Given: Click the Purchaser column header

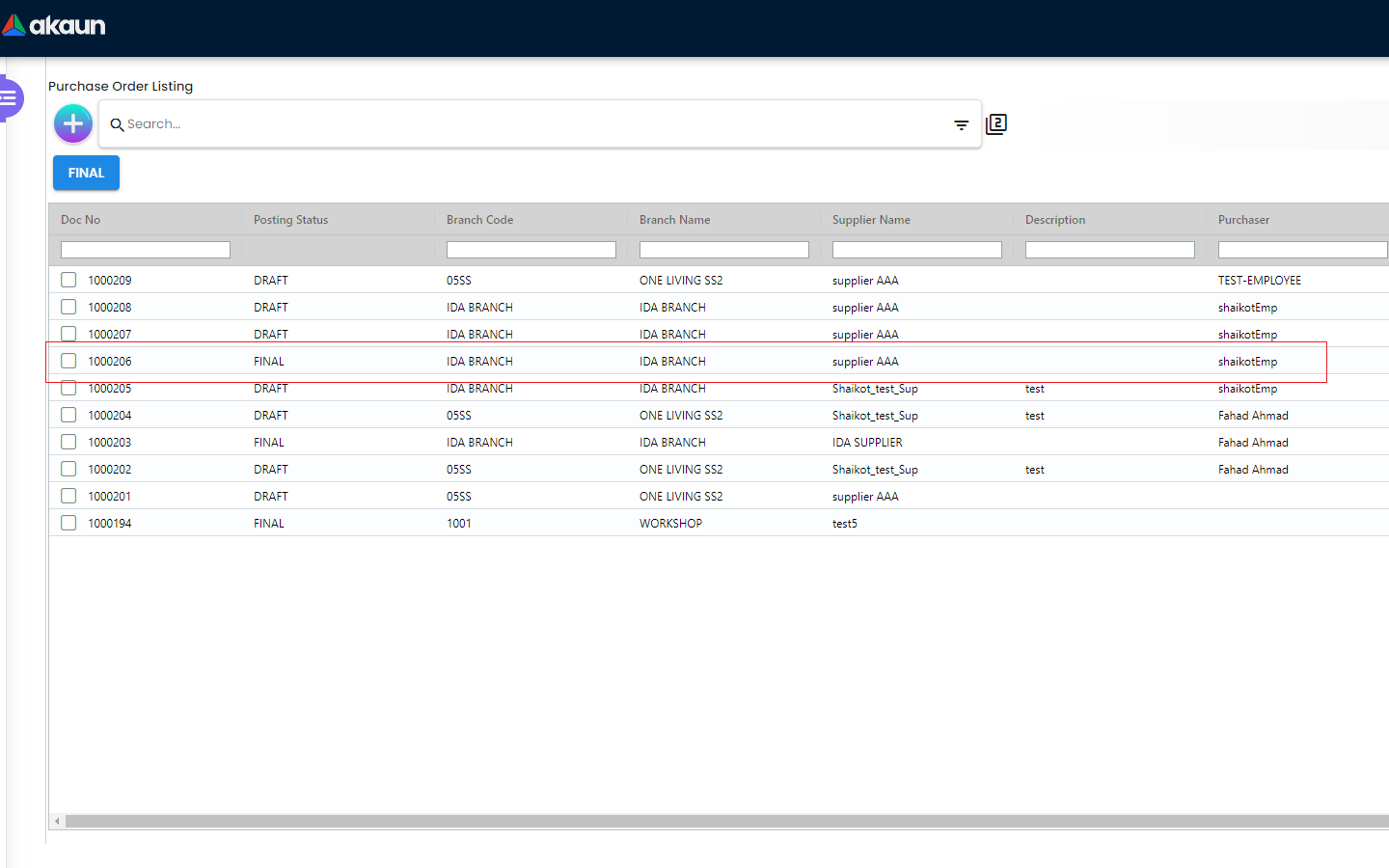Looking at the screenshot, I should point(1243,220).
